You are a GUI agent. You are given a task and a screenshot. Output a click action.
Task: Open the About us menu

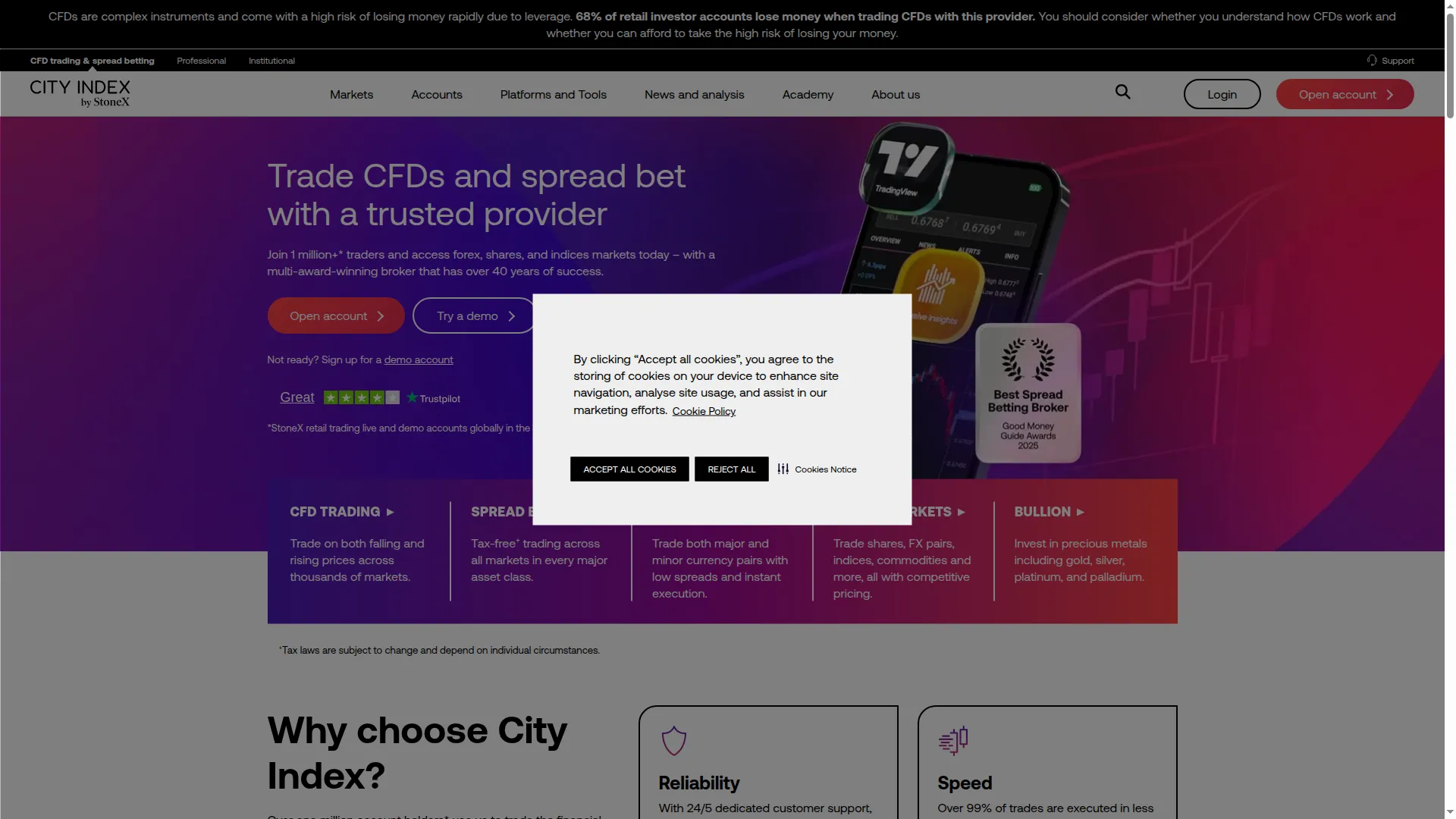[896, 94]
